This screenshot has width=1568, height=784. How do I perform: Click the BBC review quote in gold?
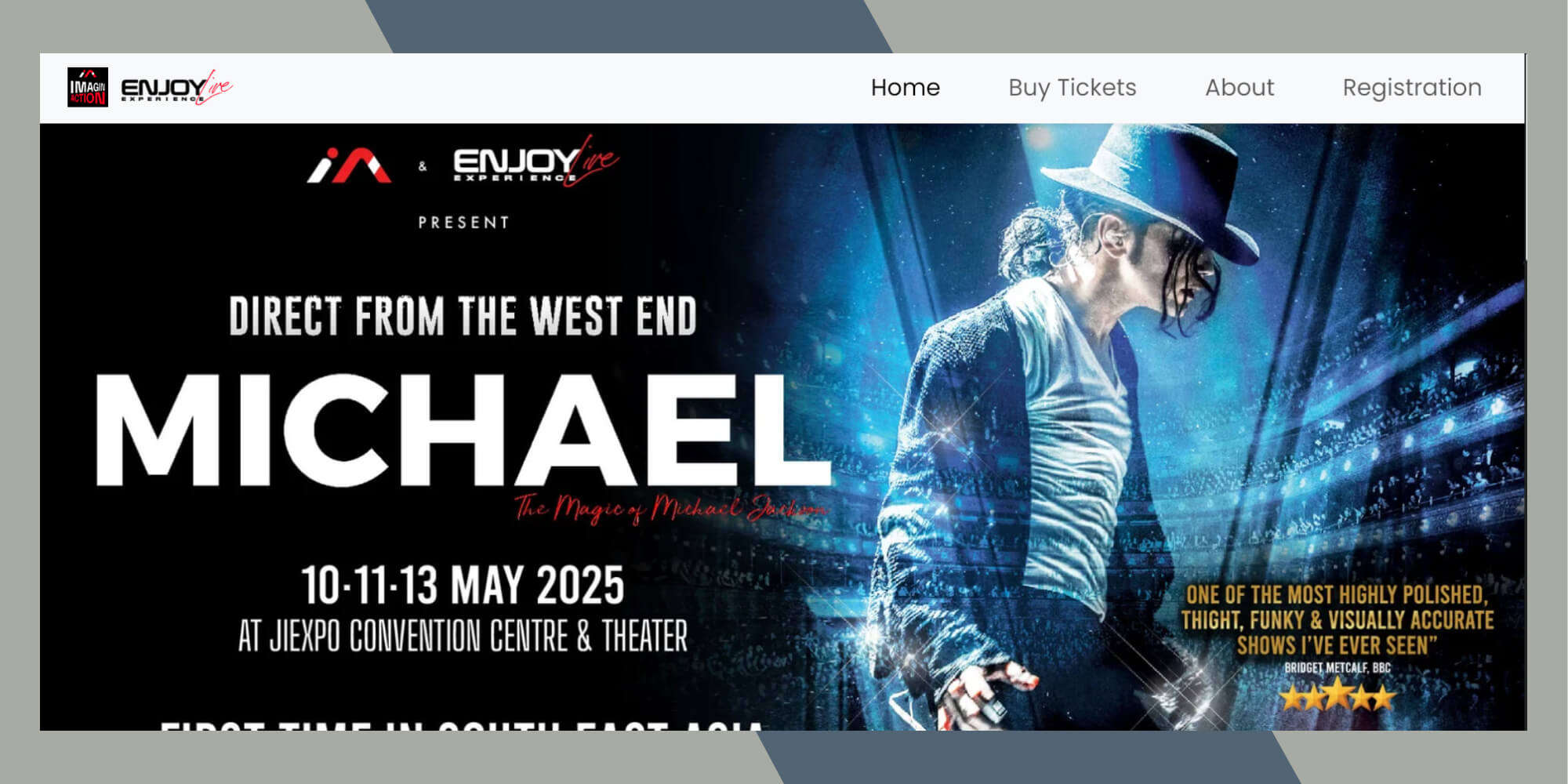1337,619
